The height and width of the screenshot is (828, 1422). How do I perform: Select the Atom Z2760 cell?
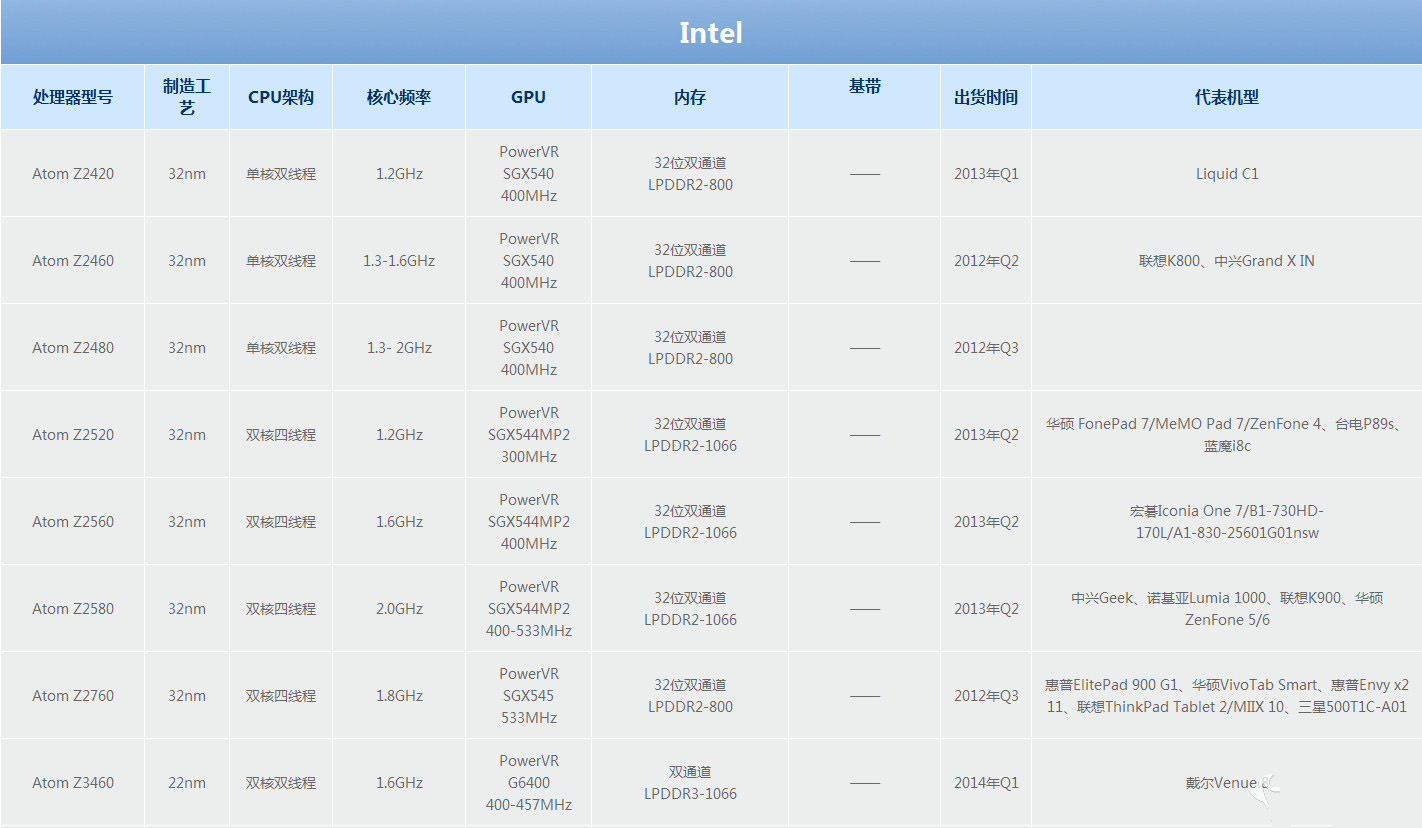click(x=73, y=696)
